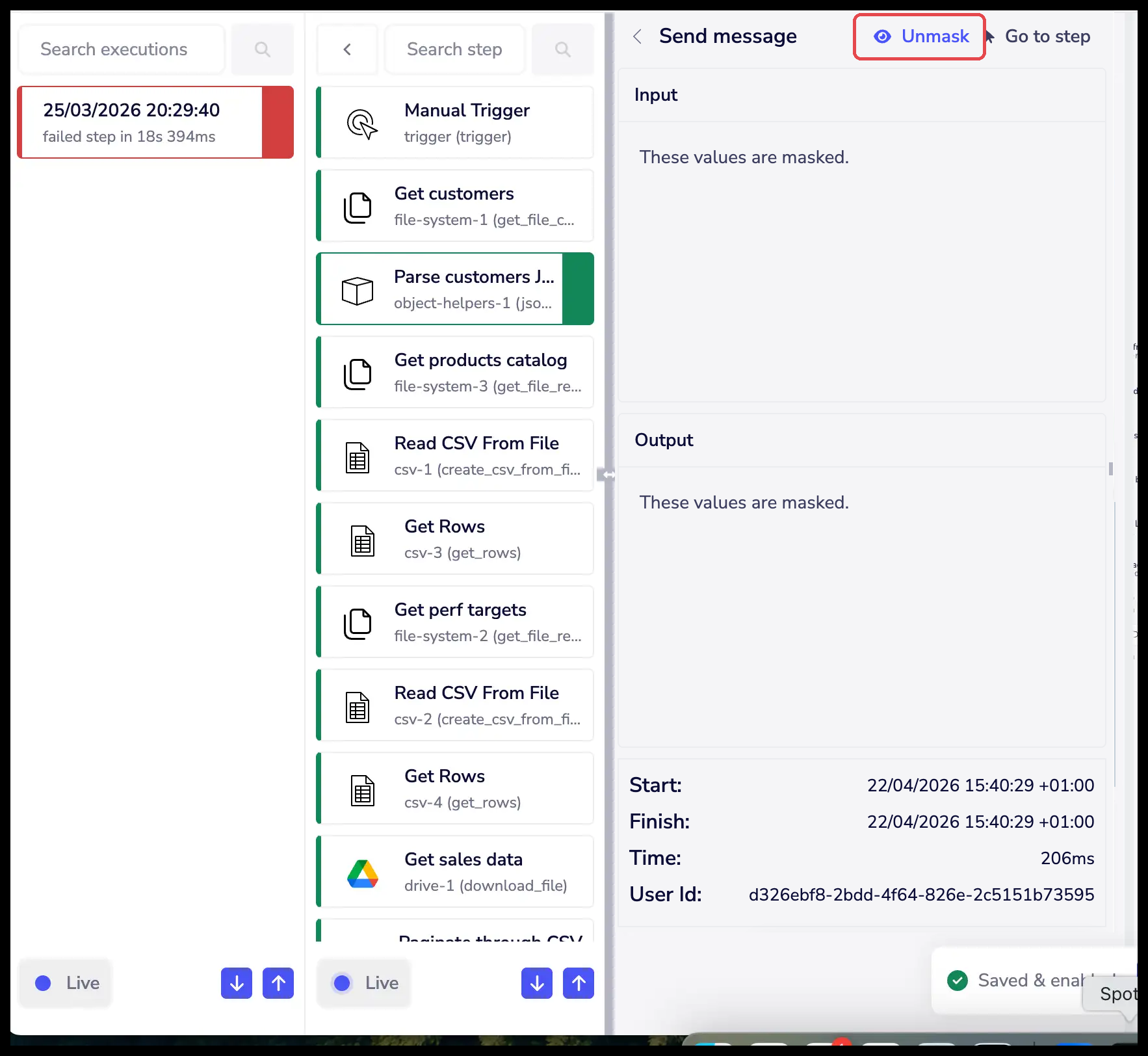Click the User Id value
Image resolution: width=1148 pixels, height=1056 pixels.
[x=921, y=895]
